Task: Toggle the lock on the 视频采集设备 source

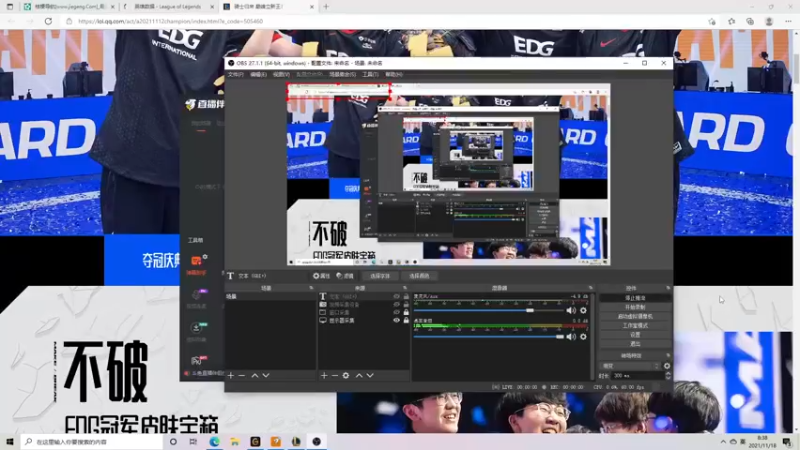Action: [x=406, y=304]
